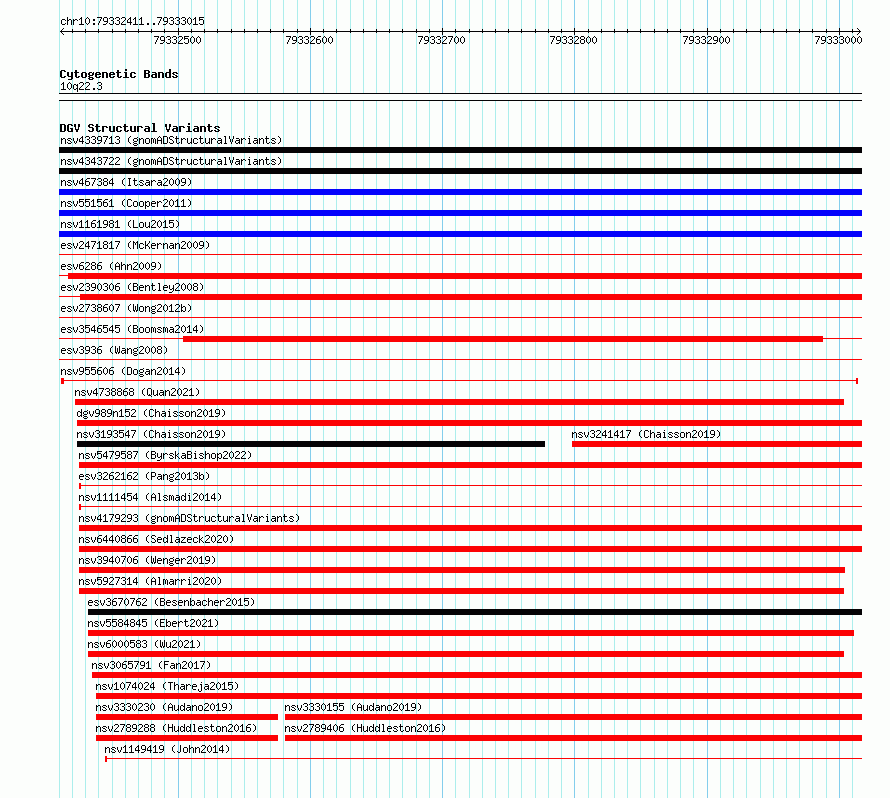Open variant nsv4738868 (Quan2021)

(137, 392)
